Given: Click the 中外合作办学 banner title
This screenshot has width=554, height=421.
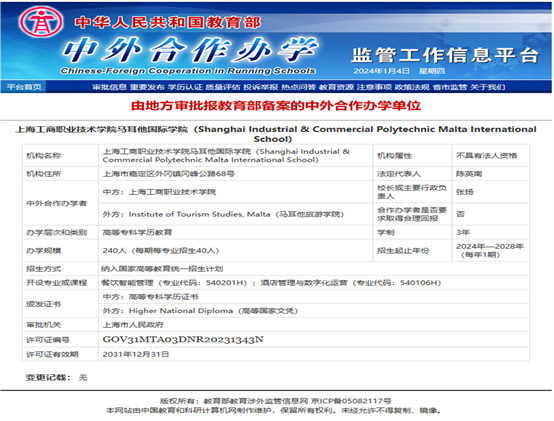Looking at the screenshot, I should (x=190, y=50).
